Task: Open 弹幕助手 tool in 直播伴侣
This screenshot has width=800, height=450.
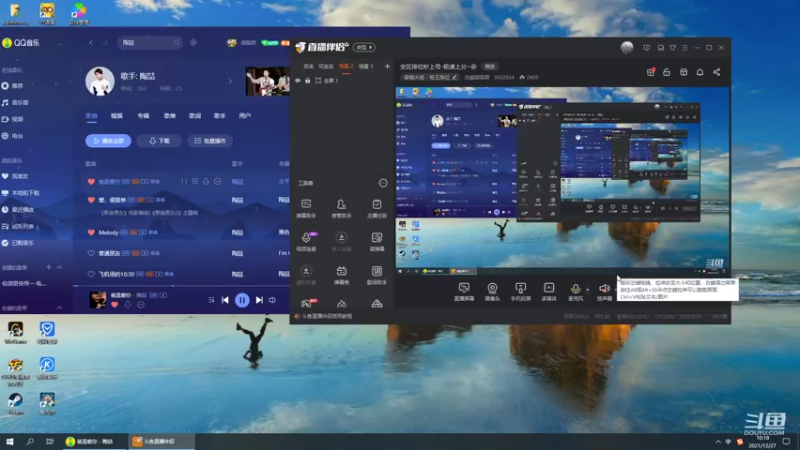Action: point(306,209)
